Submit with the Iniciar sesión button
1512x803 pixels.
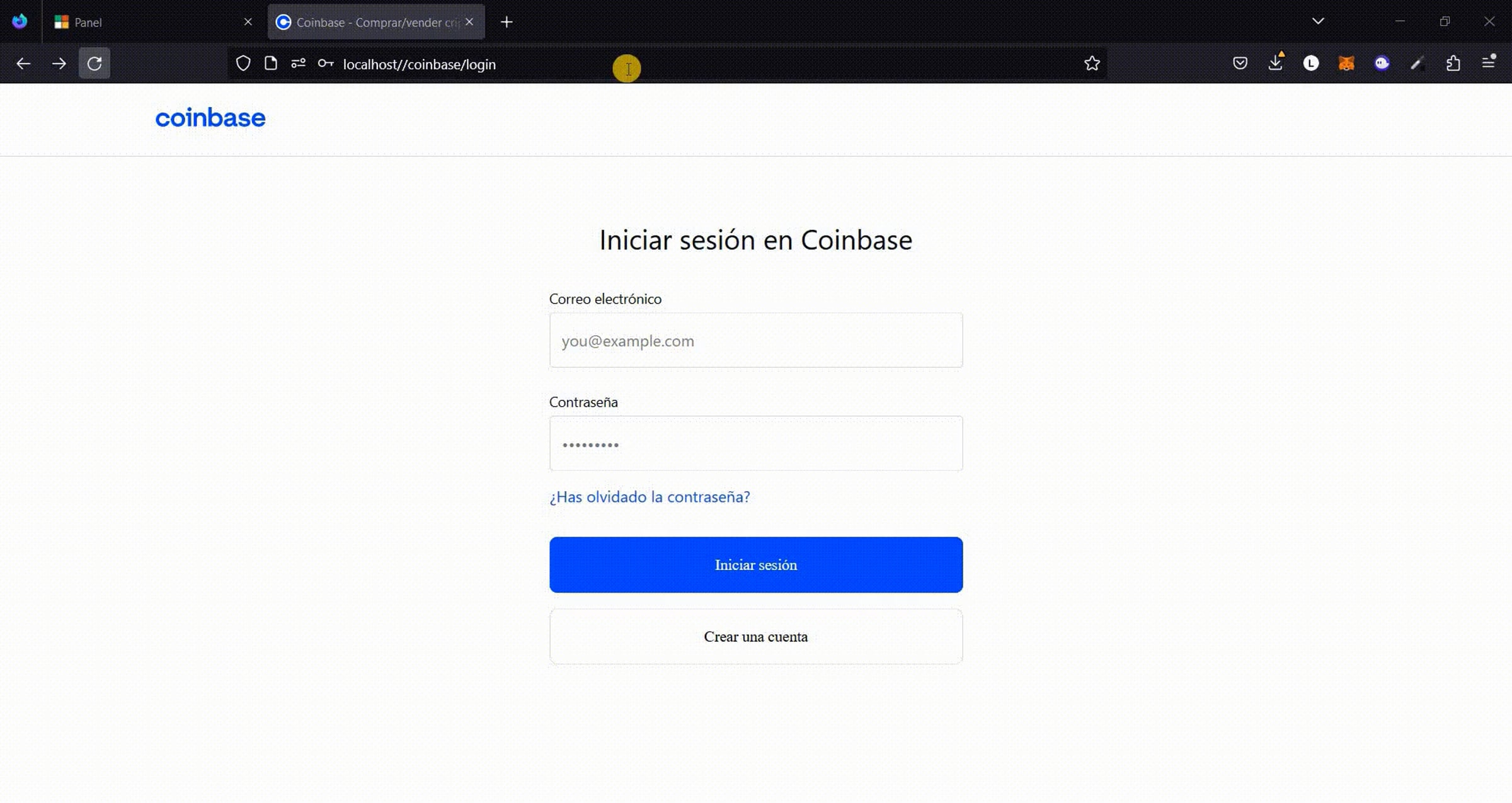tap(756, 565)
